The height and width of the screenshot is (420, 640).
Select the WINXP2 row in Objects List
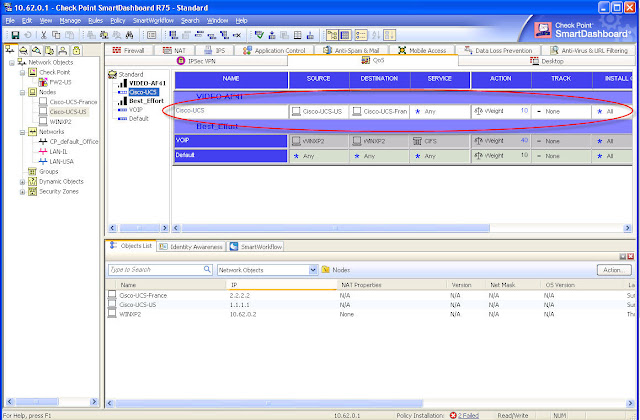pos(369,314)
